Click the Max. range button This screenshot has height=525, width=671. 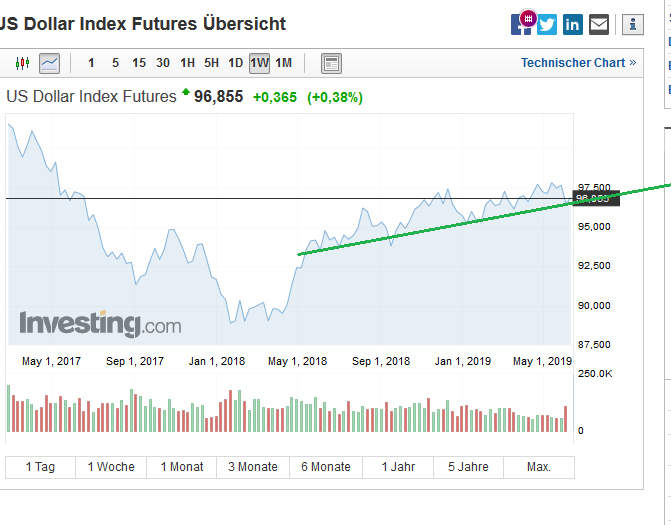(539, 467)
